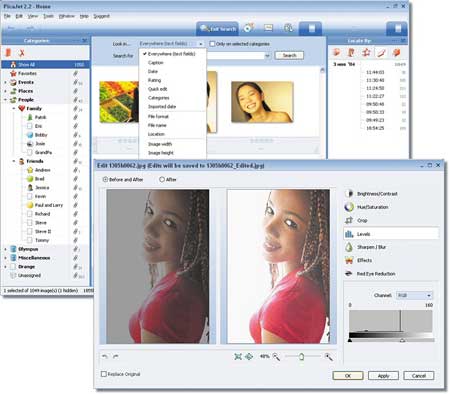Check the Richard category checkbox
The image size is (450, 394).
point(29,214)
